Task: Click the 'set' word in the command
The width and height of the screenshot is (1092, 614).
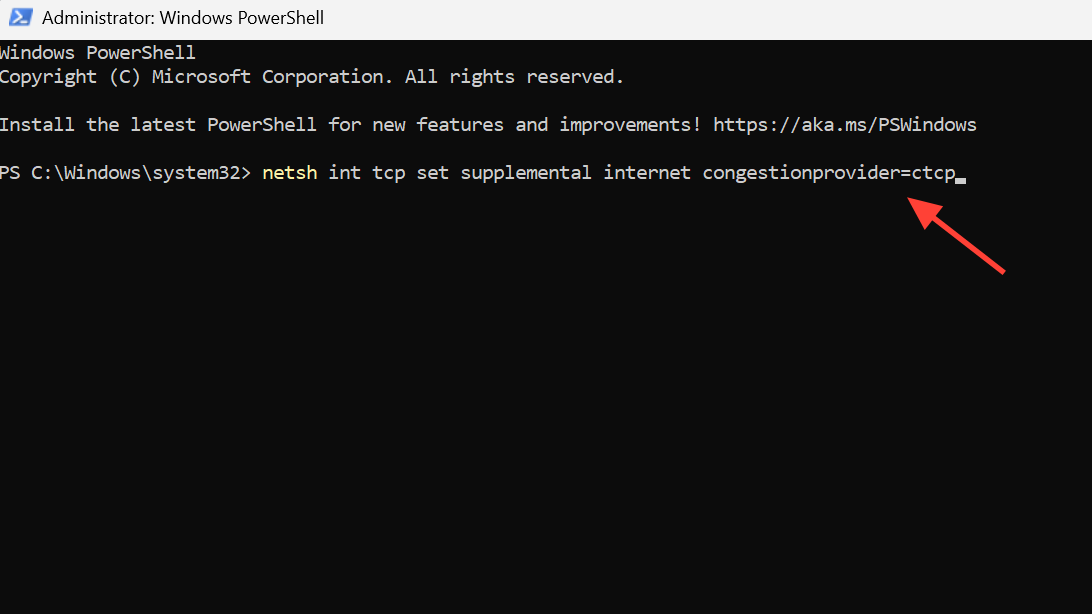Action: click(433, 173)
